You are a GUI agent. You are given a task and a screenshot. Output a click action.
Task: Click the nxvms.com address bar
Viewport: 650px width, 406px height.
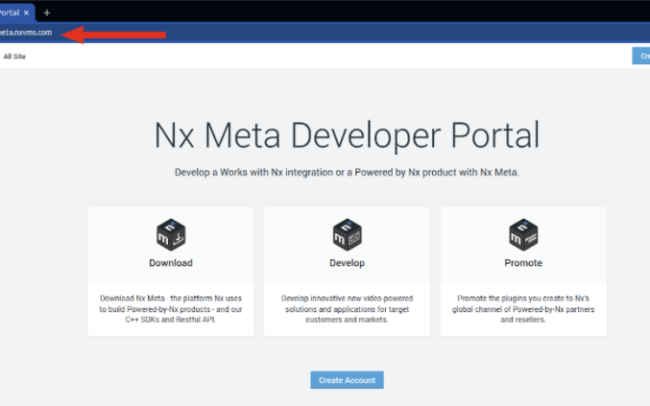26,32
